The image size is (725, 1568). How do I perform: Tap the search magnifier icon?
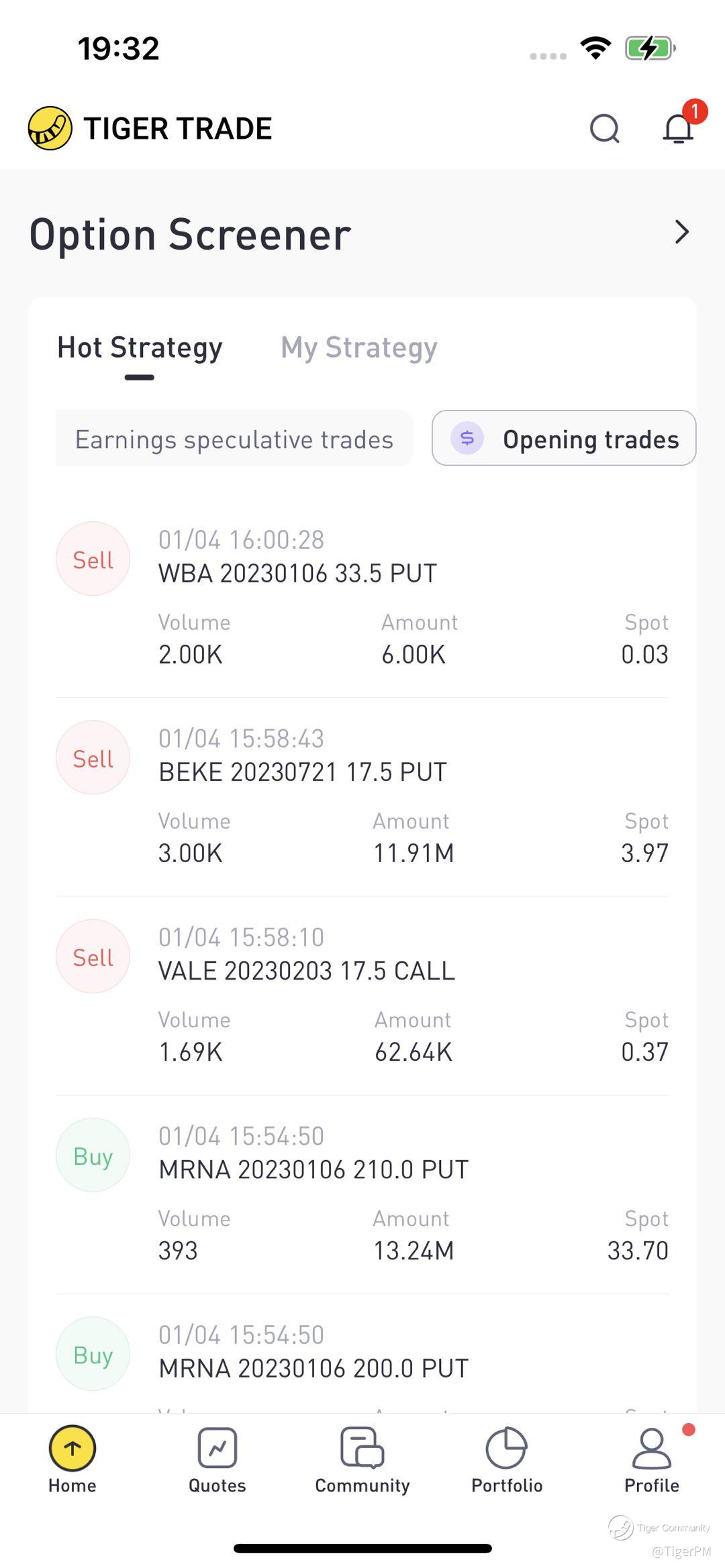pos(604,128)
